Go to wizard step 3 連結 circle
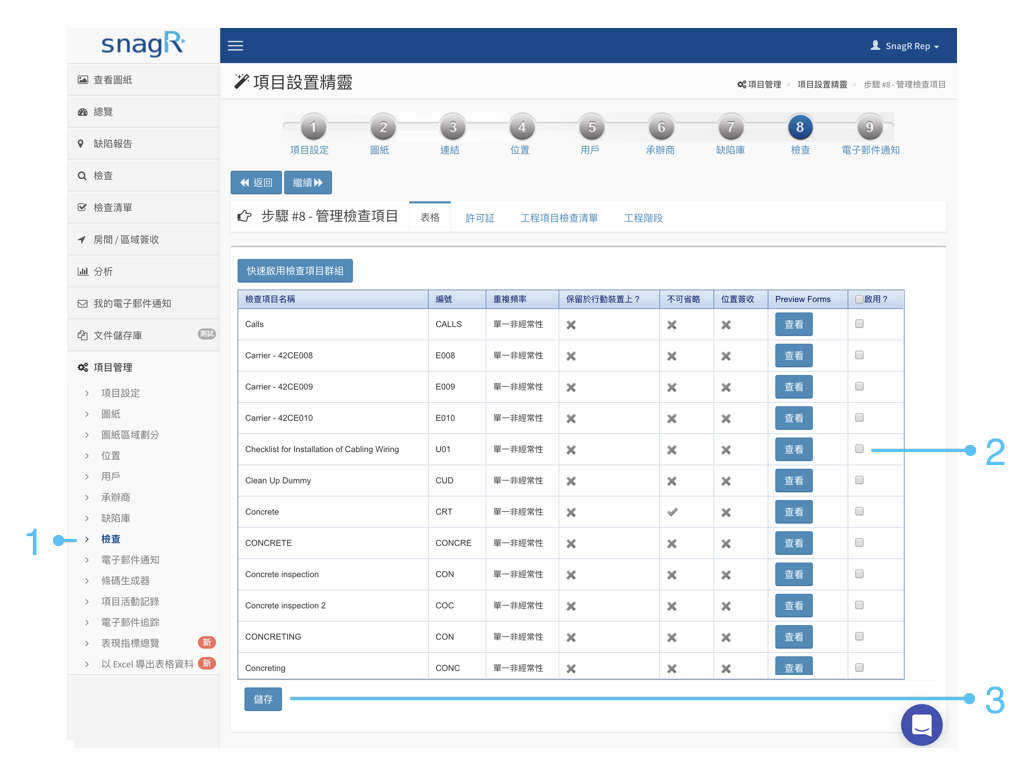Image resolution: width=1024 pixels, height=768 pixels. click(453, 127)
